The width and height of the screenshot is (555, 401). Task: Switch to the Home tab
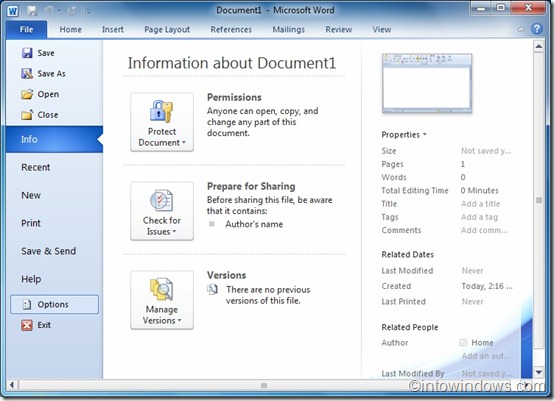[x=70, y=29]
